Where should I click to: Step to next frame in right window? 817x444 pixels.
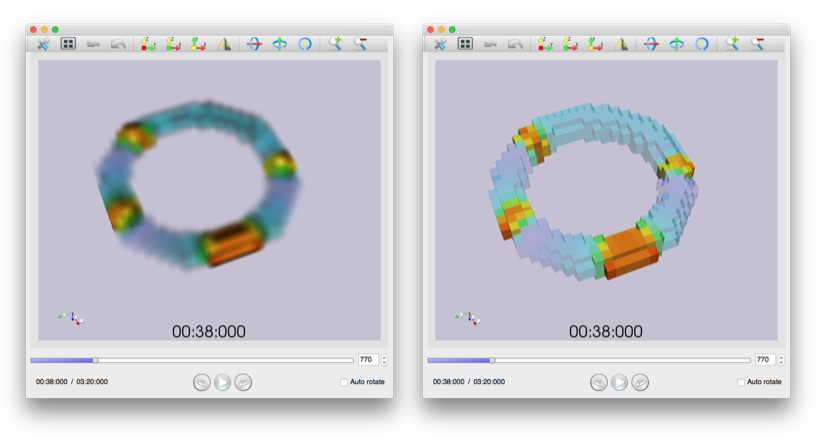tap(640, 382)
